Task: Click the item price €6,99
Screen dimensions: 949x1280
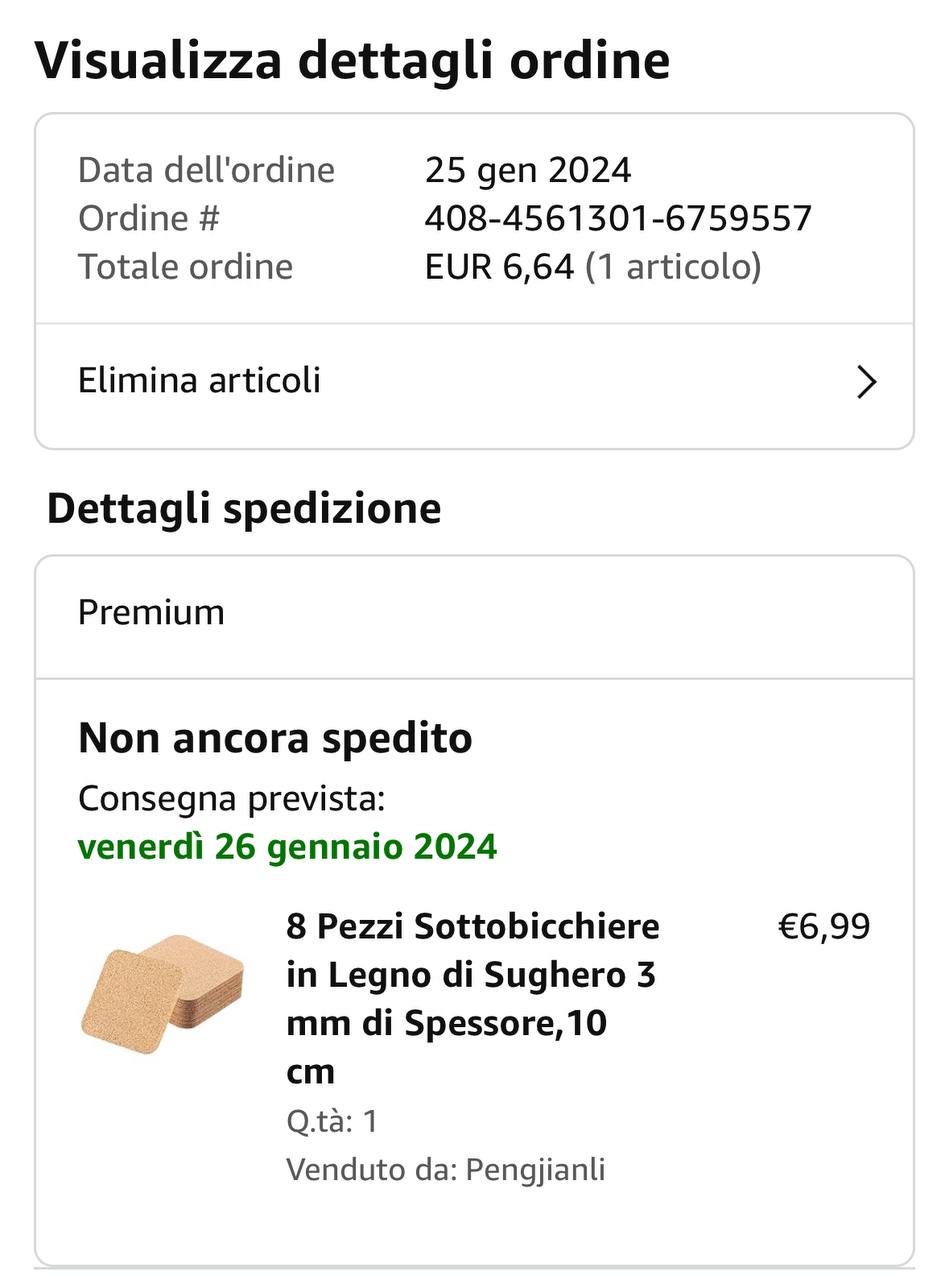Action: 824,927
